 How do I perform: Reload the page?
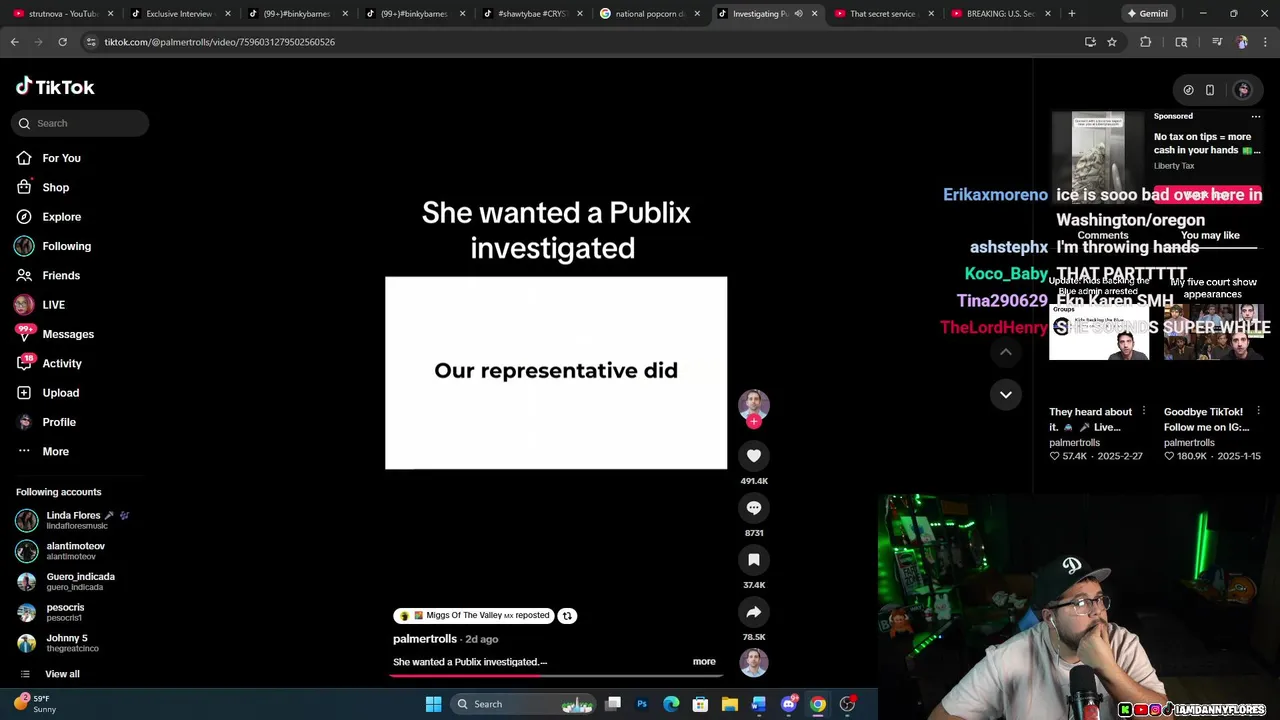click(x=62, y=42)
